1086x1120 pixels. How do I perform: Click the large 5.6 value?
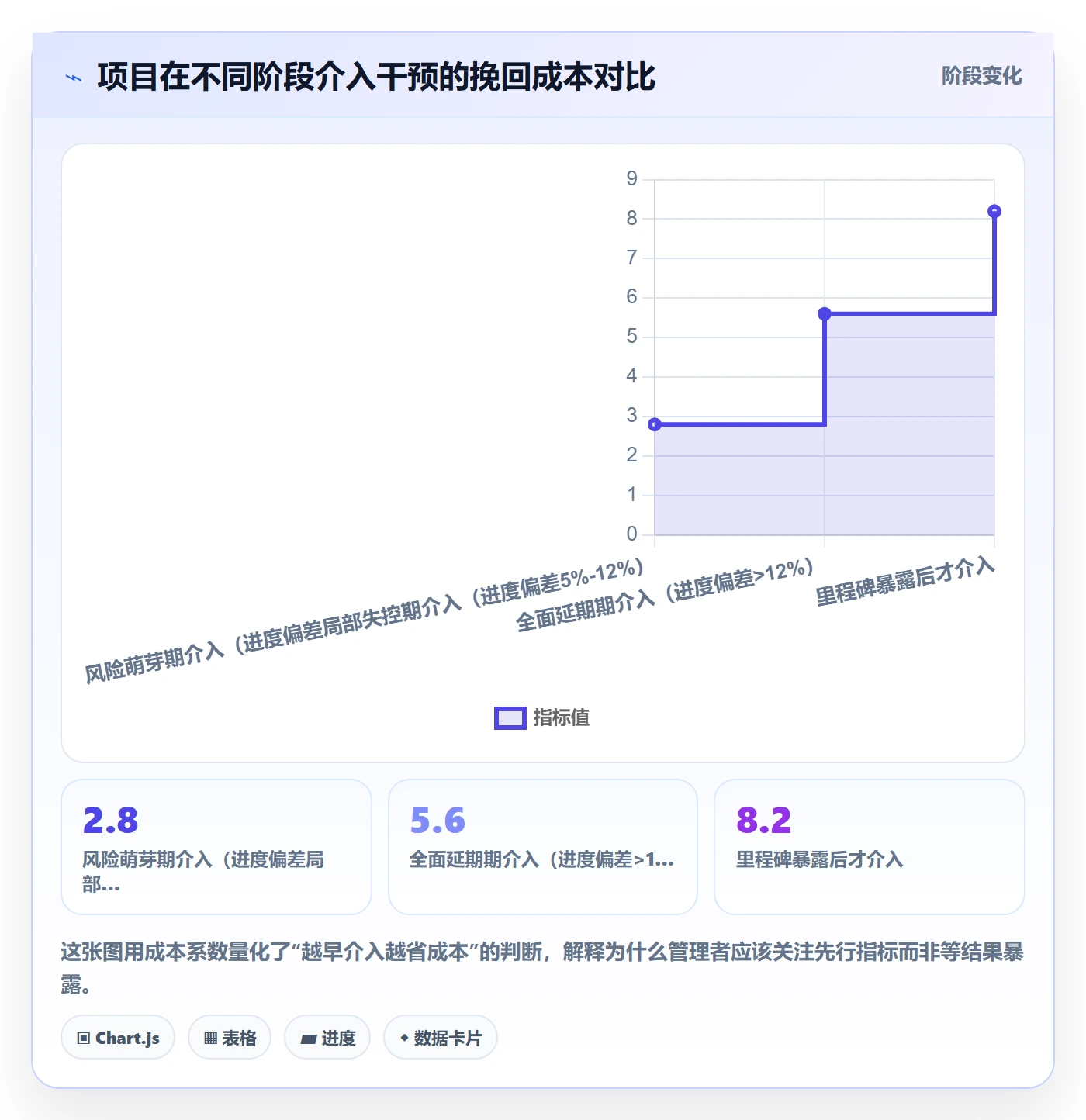pos(438,820)
